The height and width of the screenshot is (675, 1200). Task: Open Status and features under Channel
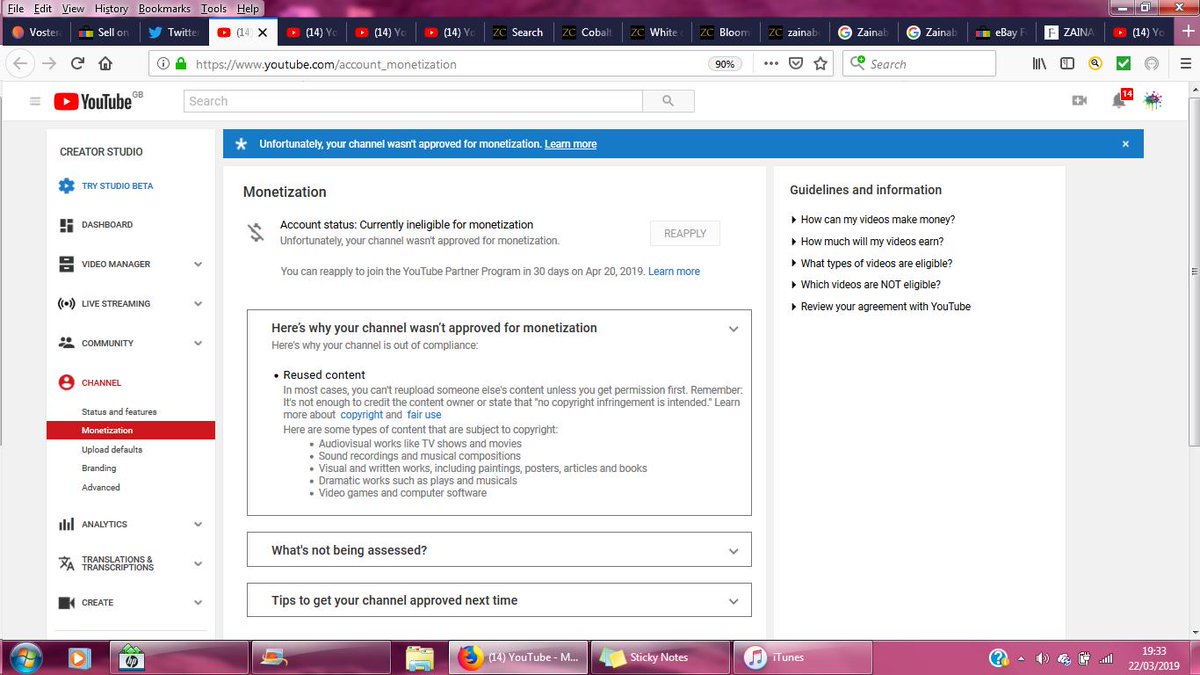pos(119,412)
